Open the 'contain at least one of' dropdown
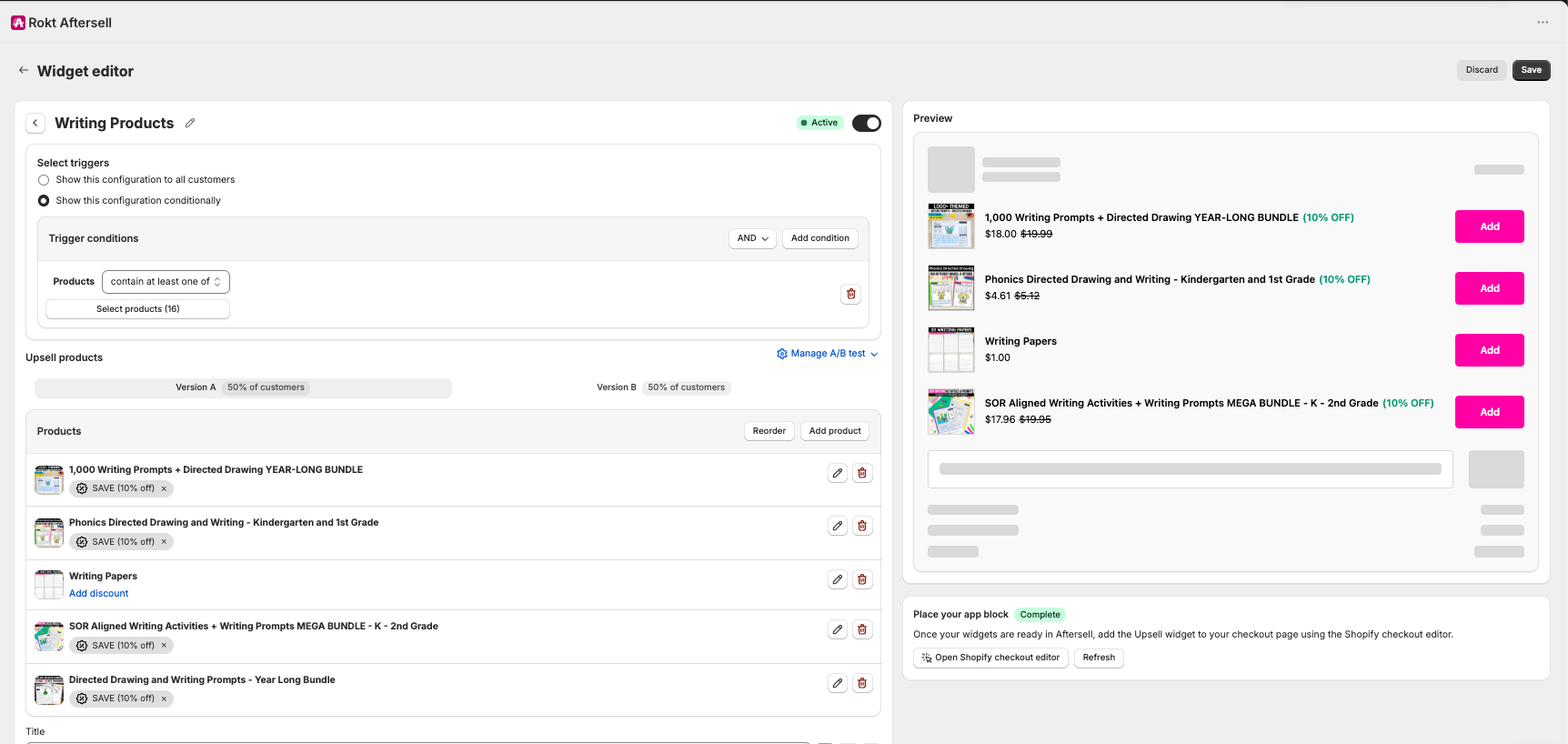Viewport: 1568px width, 744px height. click(x=166, y=282)
